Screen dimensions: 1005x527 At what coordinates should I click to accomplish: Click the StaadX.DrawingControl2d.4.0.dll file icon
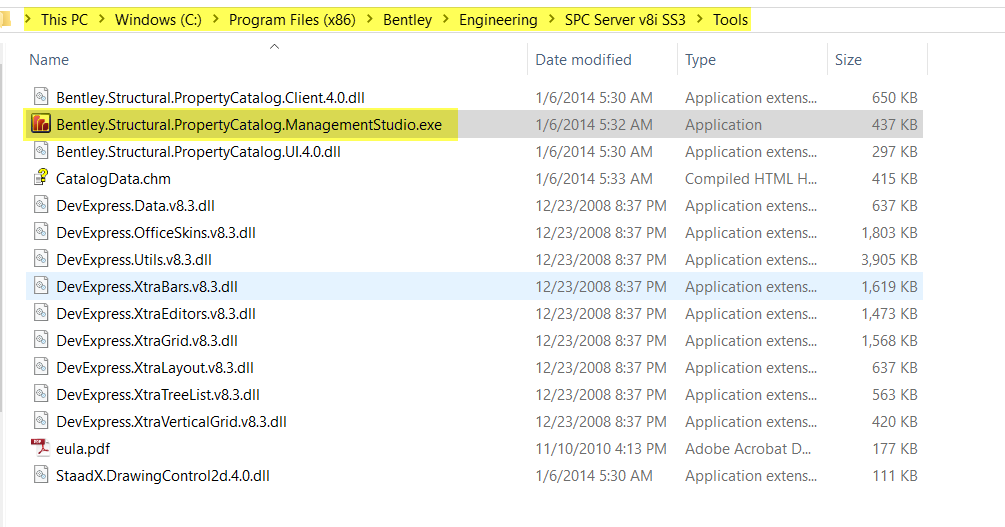coord(40,475)
